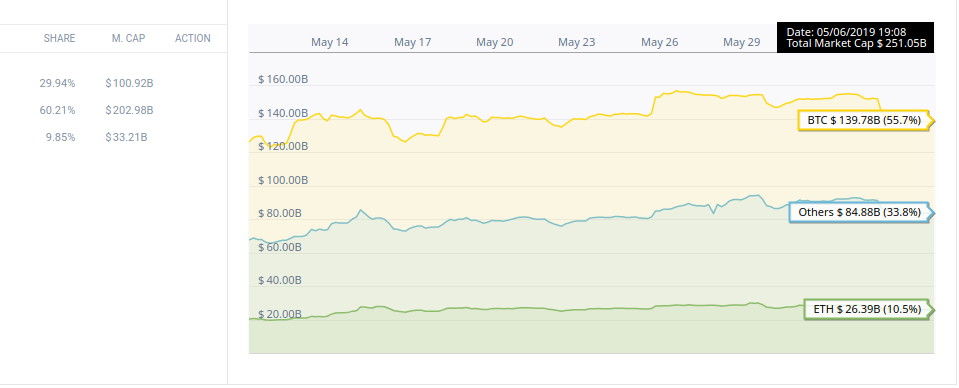Click the Total Market Cap tooltip box

tap(856, 37)
